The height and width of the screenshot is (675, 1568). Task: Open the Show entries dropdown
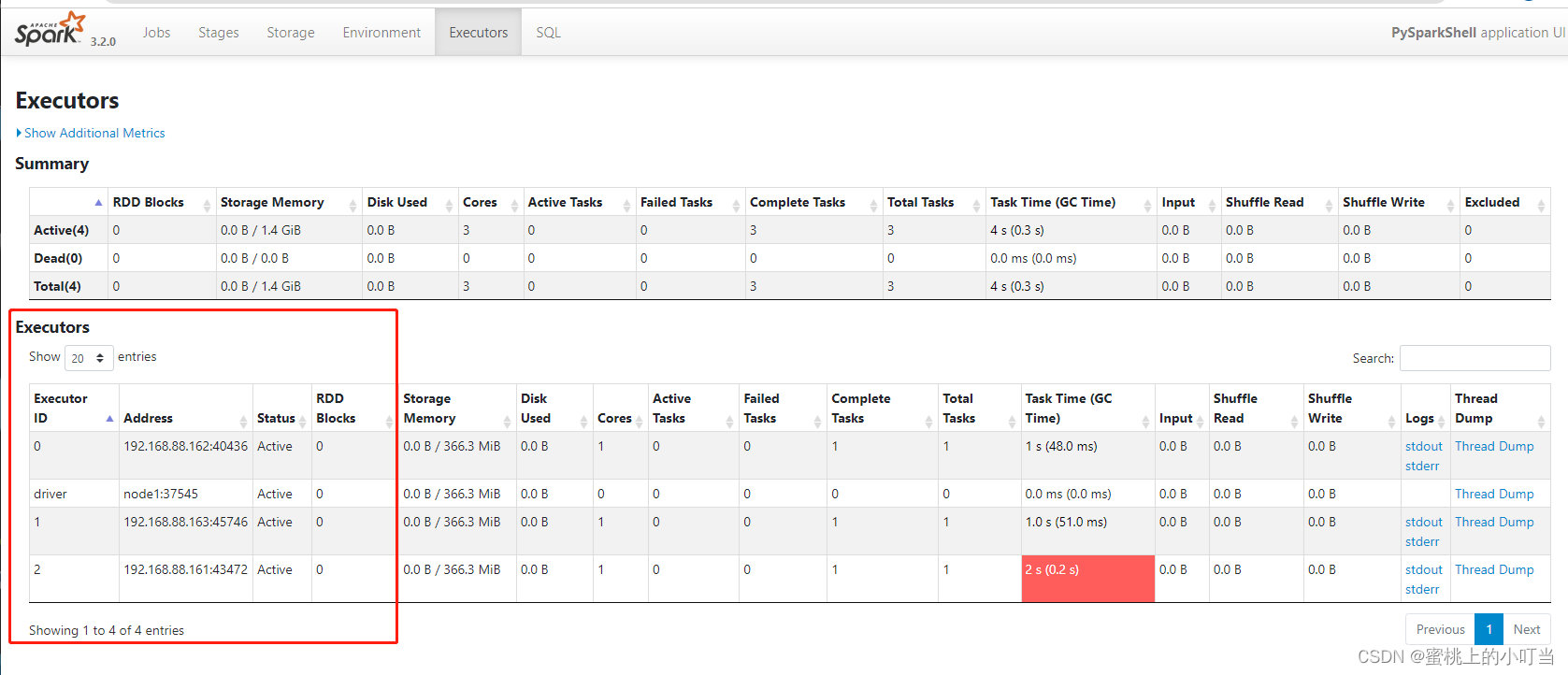point(89,358)
